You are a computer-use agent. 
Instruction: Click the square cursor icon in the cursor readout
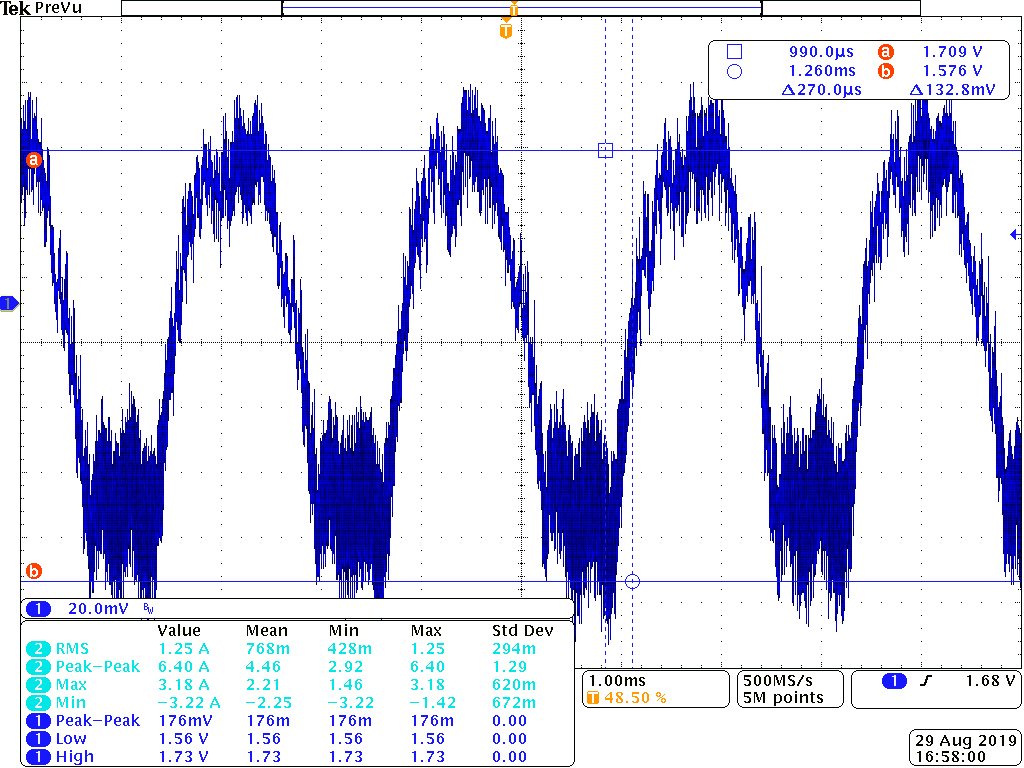(733, 51)
